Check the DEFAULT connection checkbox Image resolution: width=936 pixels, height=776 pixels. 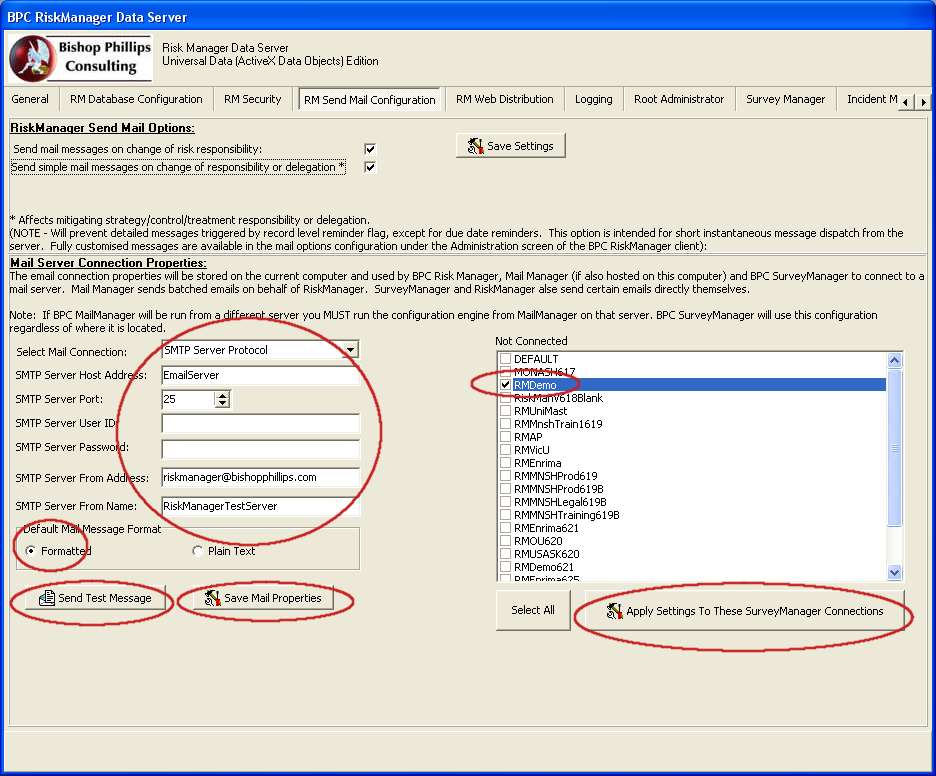[x=506, y=359]
